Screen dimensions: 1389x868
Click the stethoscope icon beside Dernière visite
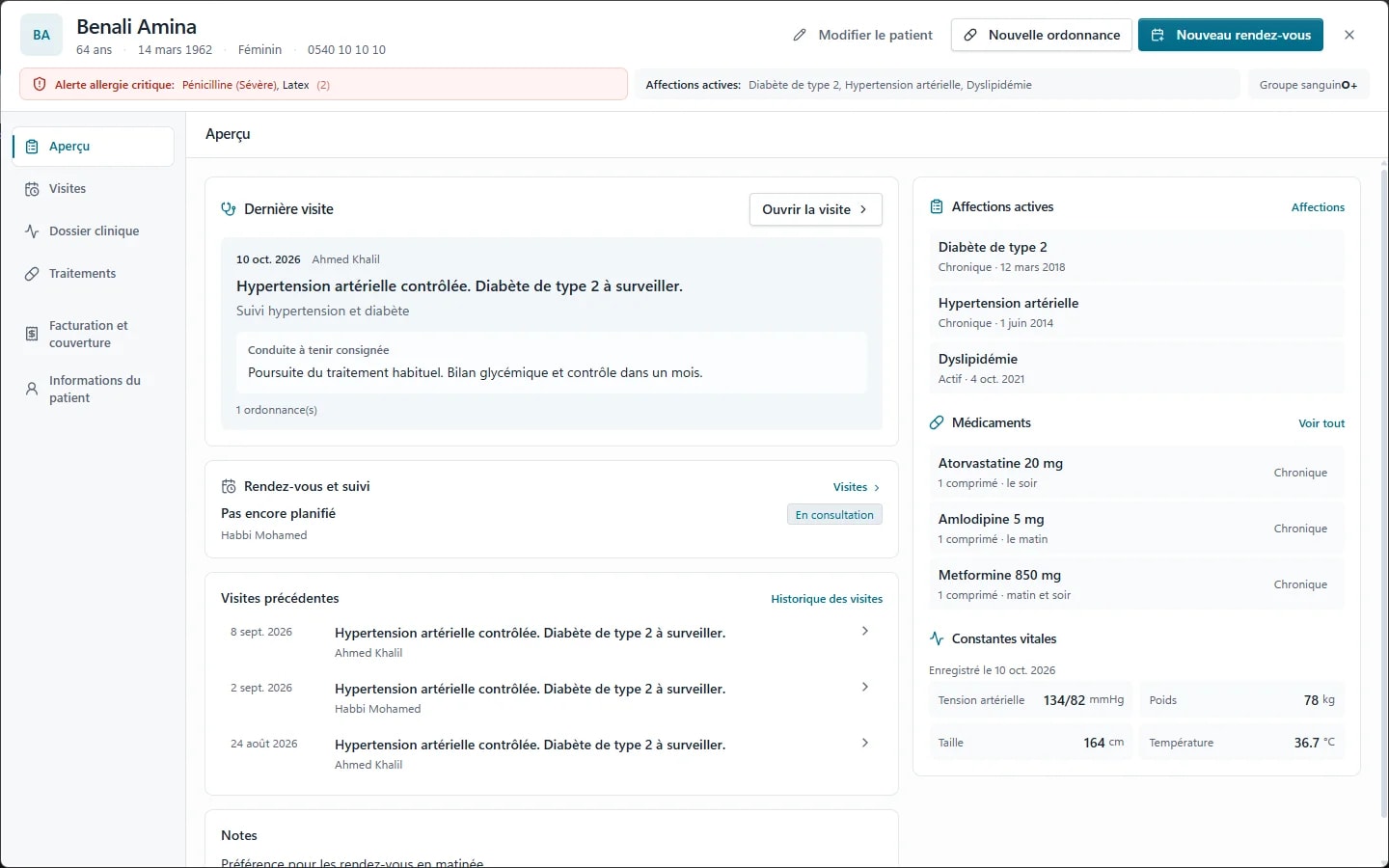(x=229, y=209)
